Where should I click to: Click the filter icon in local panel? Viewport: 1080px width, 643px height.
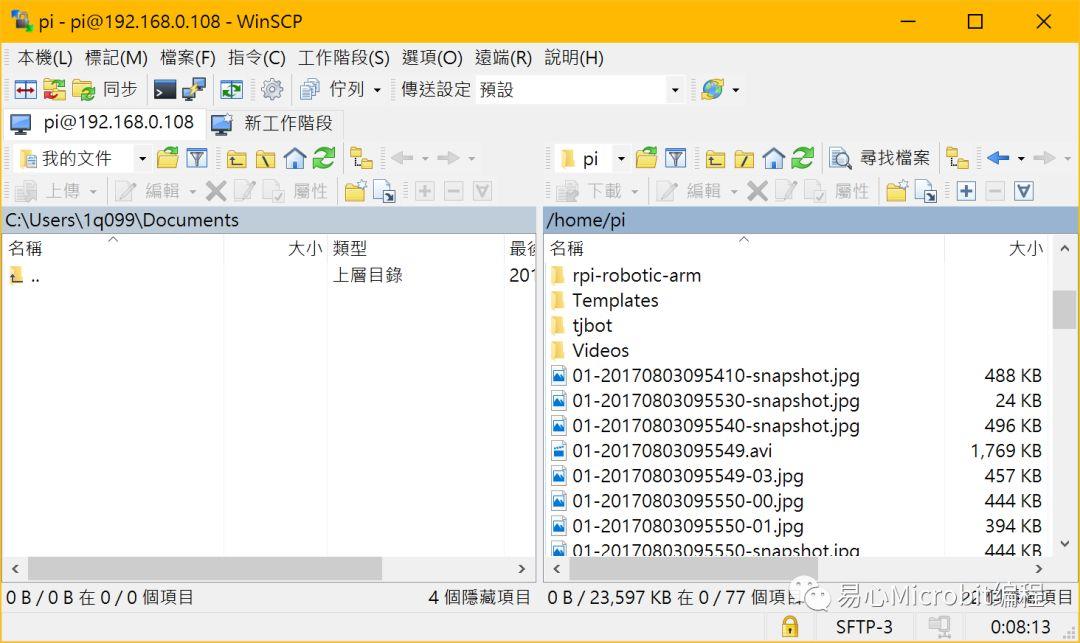click(197, 158)
